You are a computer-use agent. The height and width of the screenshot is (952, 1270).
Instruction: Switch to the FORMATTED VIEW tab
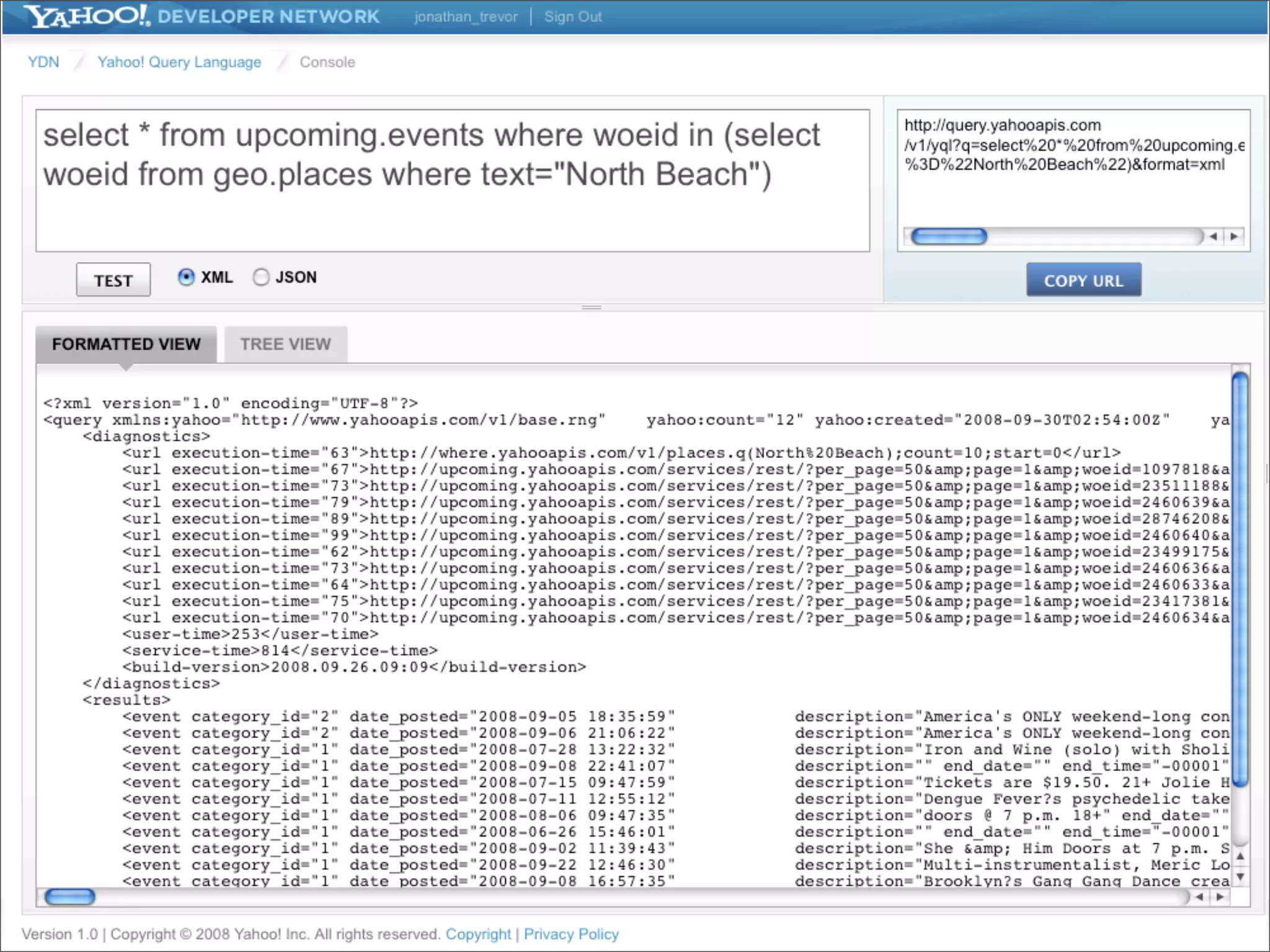tap(126, 344)
